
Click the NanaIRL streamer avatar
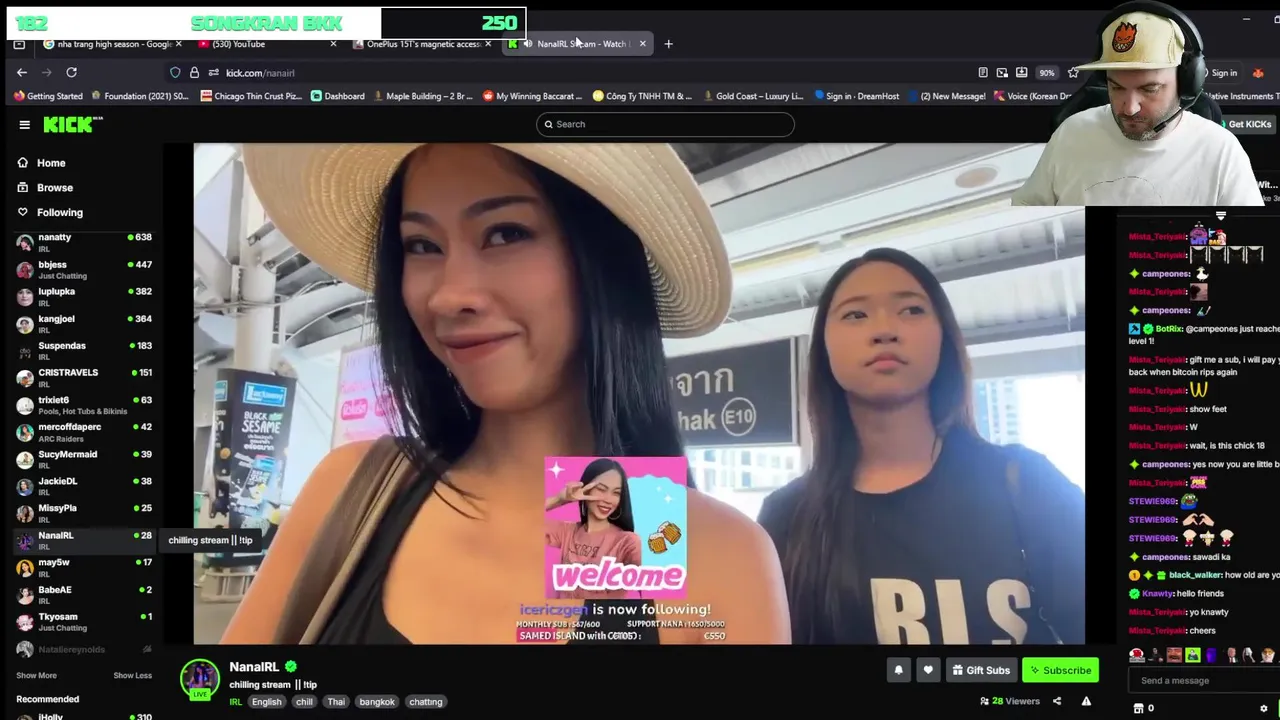point(200,678)
